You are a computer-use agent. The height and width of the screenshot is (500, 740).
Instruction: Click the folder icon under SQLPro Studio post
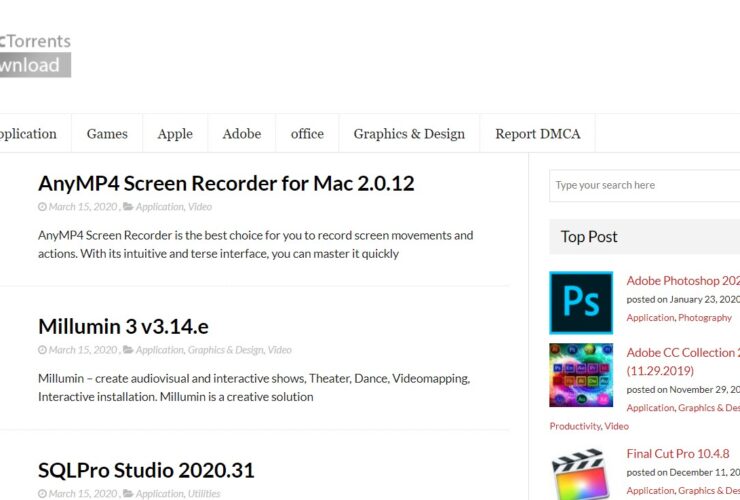tap(128, 493)
